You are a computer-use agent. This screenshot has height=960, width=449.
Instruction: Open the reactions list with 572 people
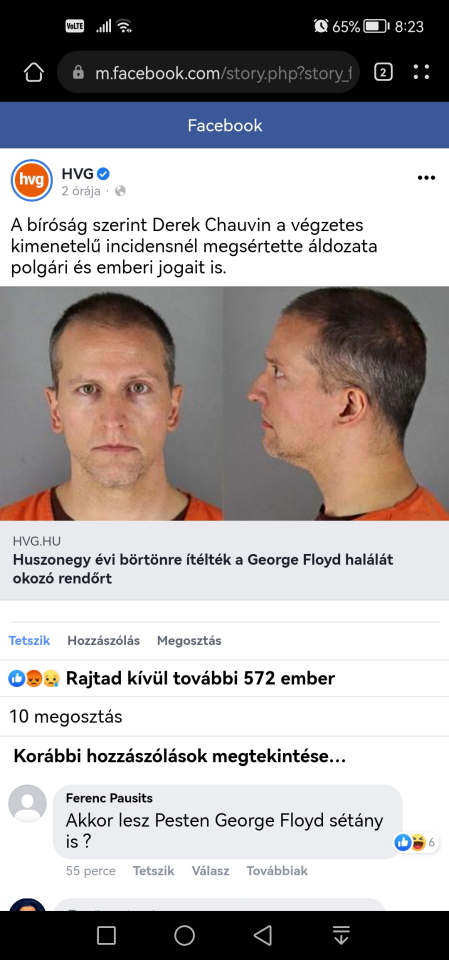[x=172, y=678]
